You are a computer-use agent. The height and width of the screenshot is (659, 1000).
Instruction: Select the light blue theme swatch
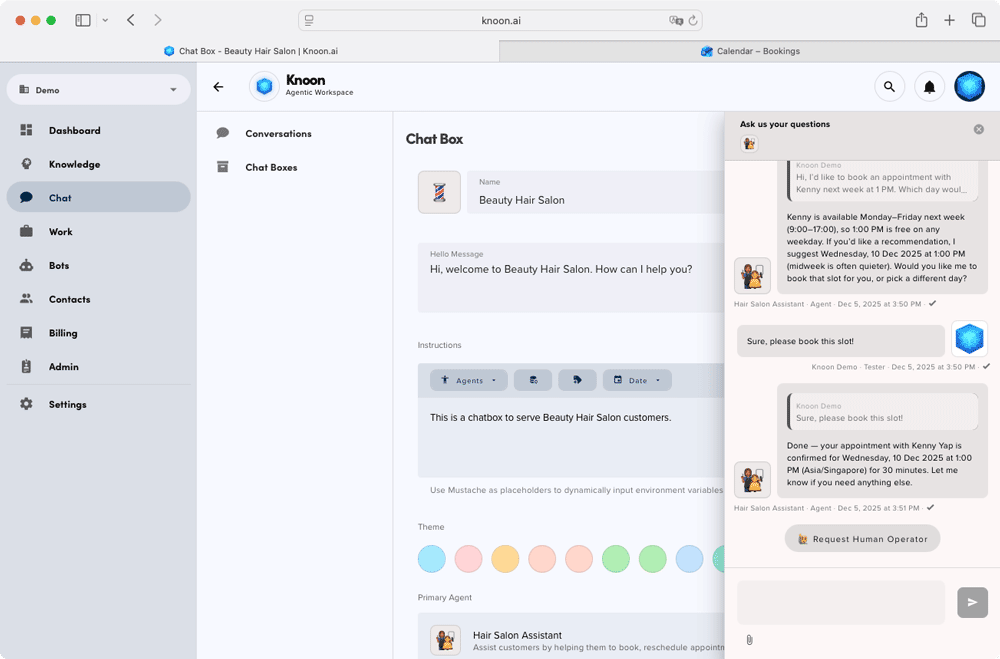[432, 559]
